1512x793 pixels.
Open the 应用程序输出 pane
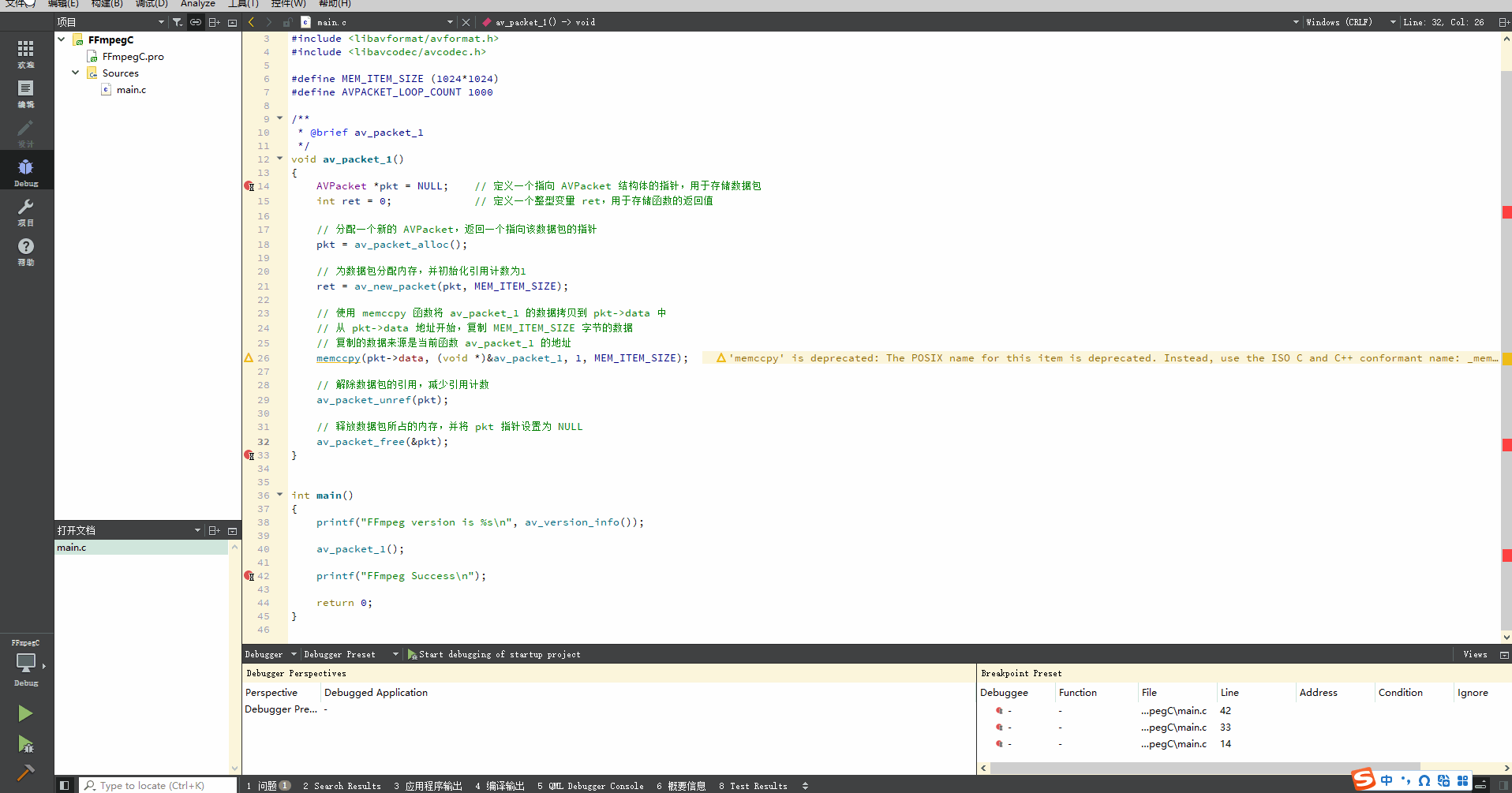[428, 785]
